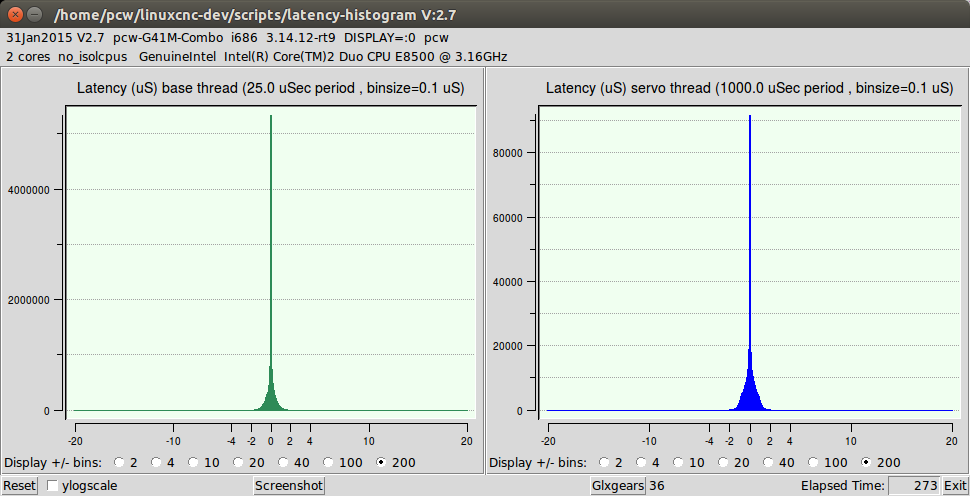The width and height of the screenshot is (970, 496).
Task: Choose 10 bins for servo thread histogram
Action: pyautogui.click(x=679, y=463)
